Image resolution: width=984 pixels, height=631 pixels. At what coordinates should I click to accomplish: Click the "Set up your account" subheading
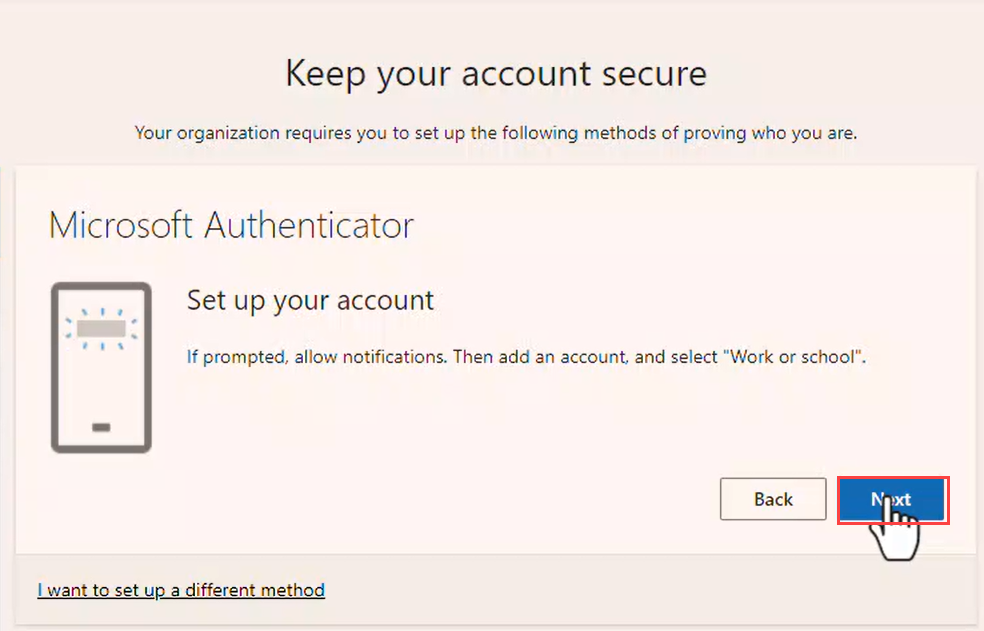(310, 301)
